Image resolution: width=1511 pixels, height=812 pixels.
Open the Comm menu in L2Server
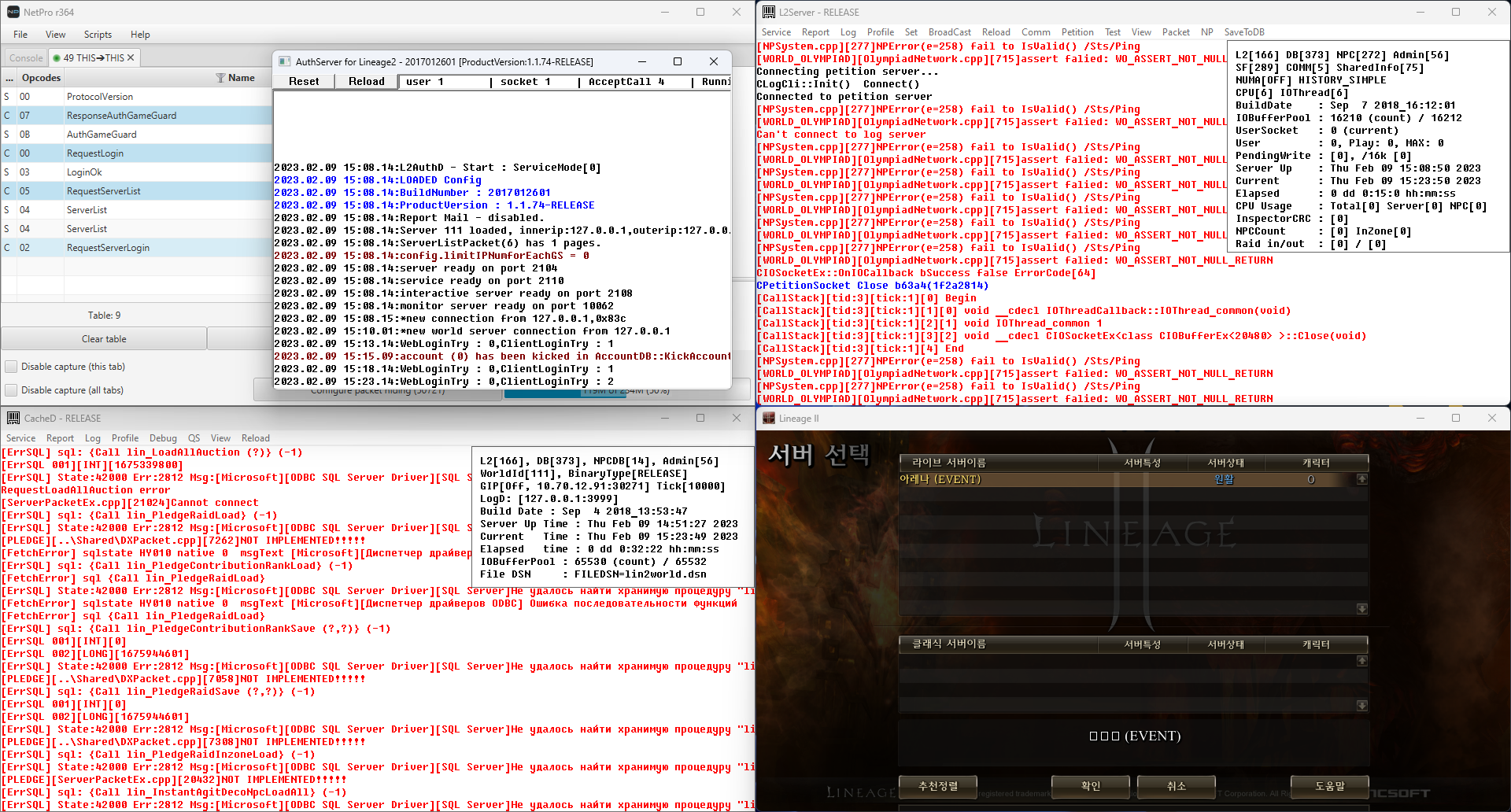[x=1036, y=32]
